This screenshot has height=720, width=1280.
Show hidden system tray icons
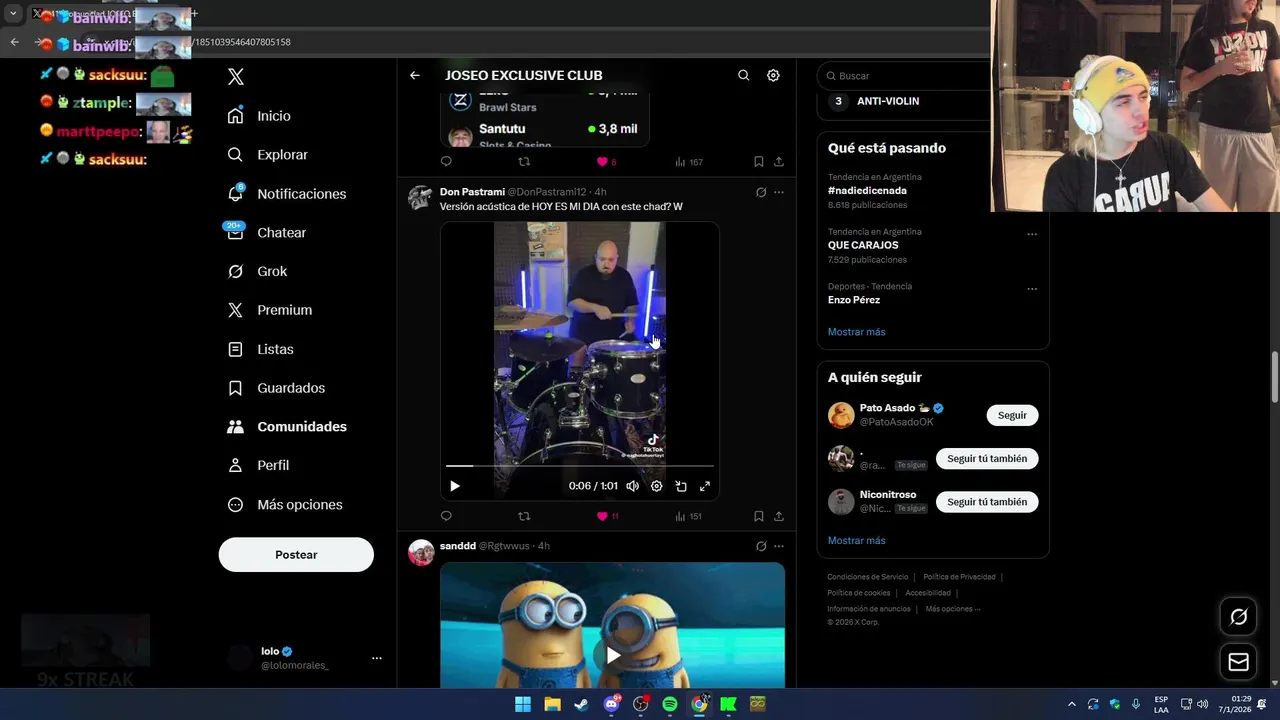1071,704
